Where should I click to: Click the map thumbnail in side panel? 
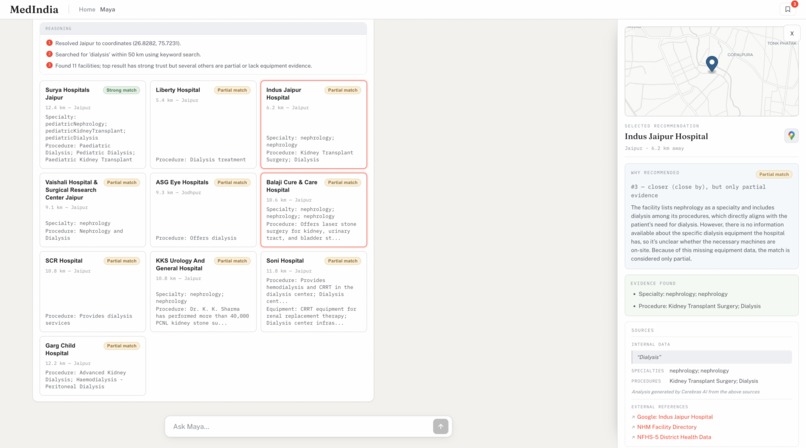click(711, 71)
